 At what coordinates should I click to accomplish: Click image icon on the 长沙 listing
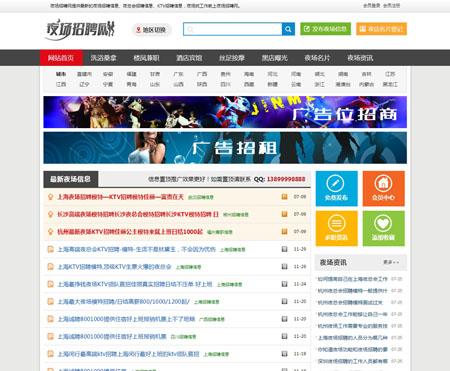284,214
